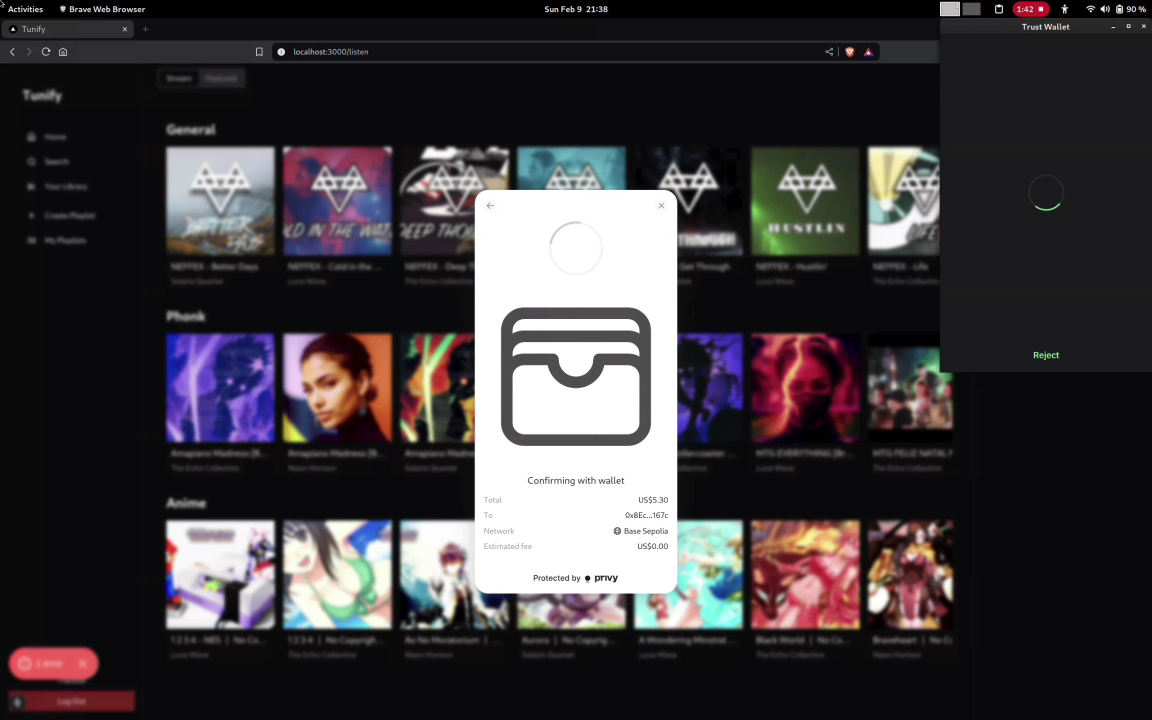The width and height of the screenshot is (1152, 720).
Task: Open NEFFEX Better Days album cover
Action: [220, 201]
